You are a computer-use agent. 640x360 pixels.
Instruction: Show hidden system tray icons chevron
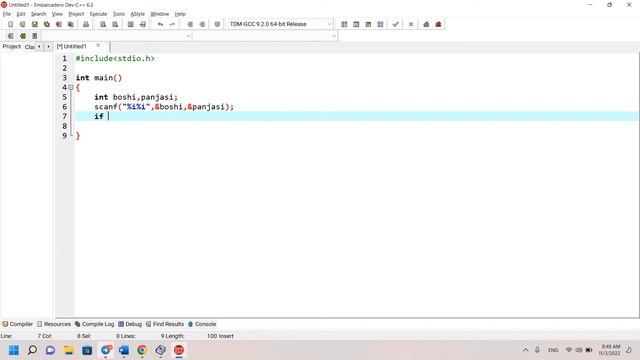(525, 350)
